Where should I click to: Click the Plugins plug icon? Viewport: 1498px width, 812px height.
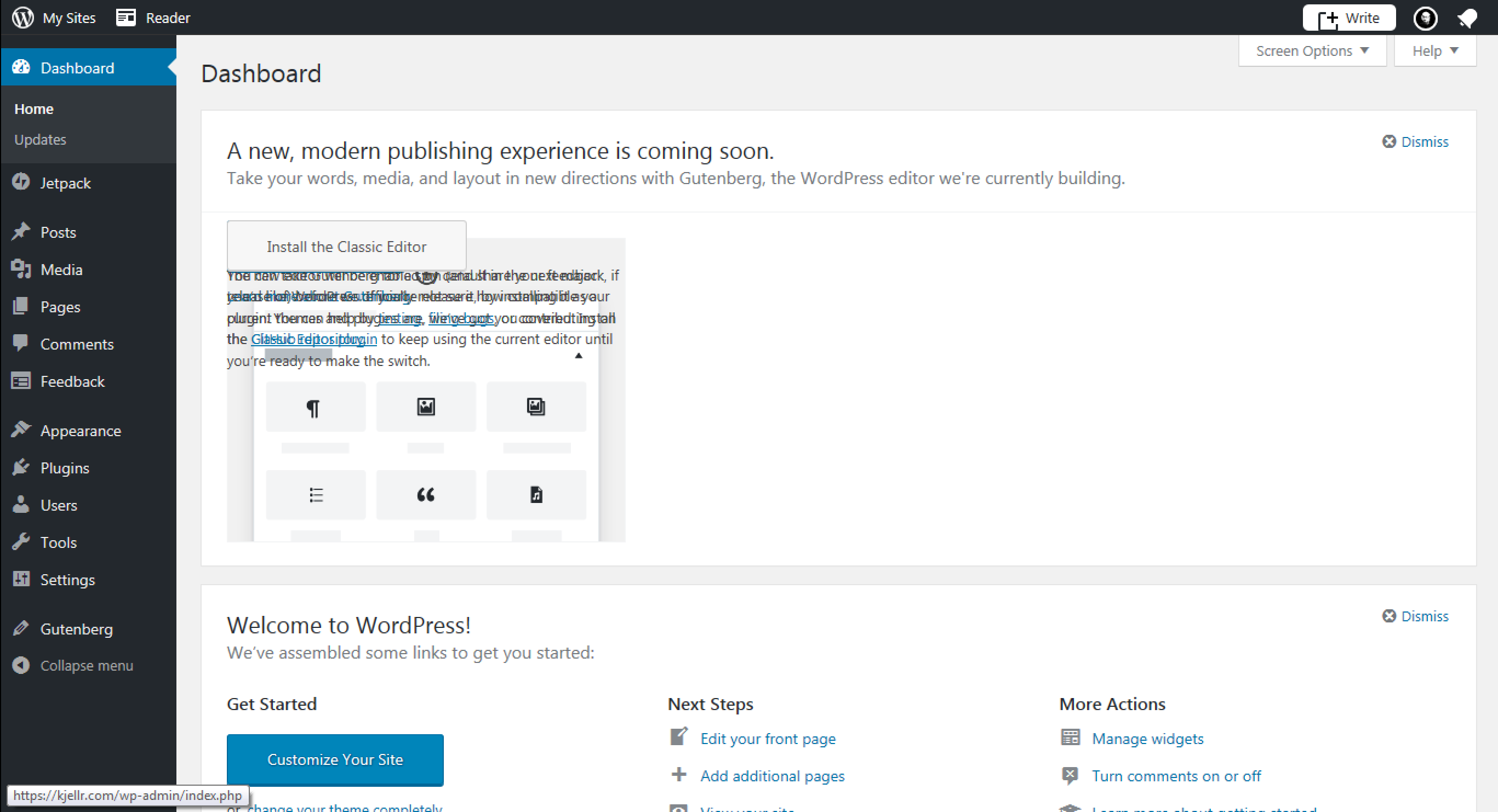point(21,467)
